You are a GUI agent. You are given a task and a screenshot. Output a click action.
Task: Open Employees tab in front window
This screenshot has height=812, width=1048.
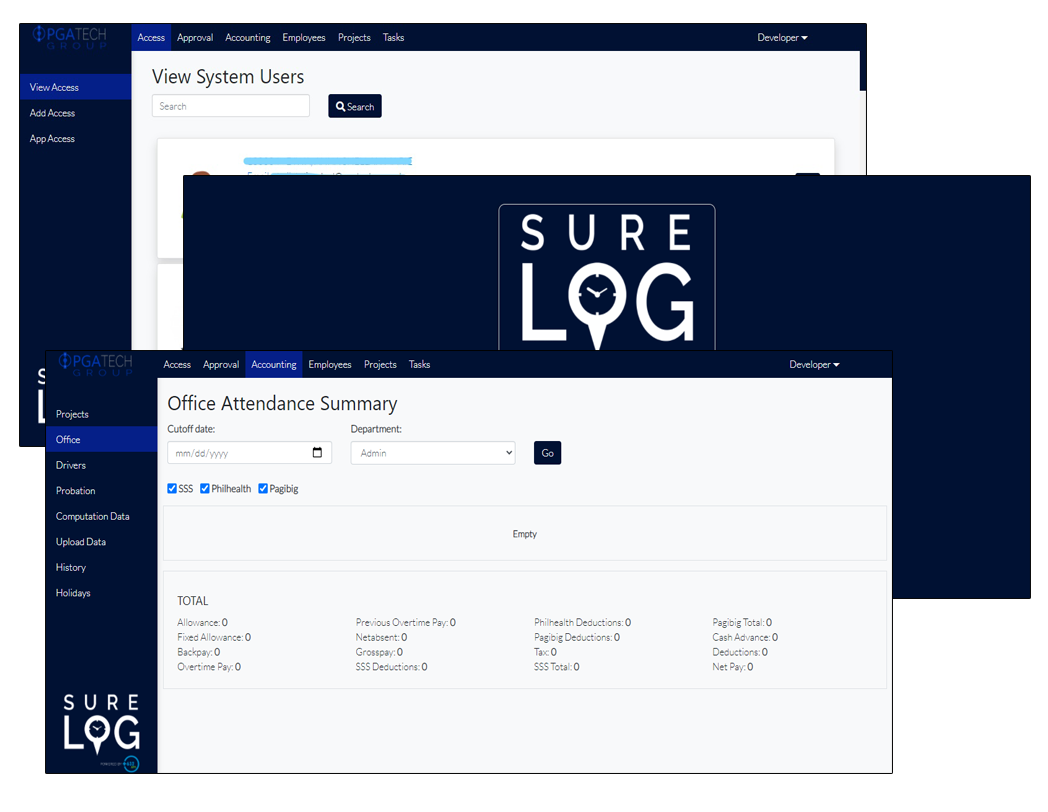(330, 364)
